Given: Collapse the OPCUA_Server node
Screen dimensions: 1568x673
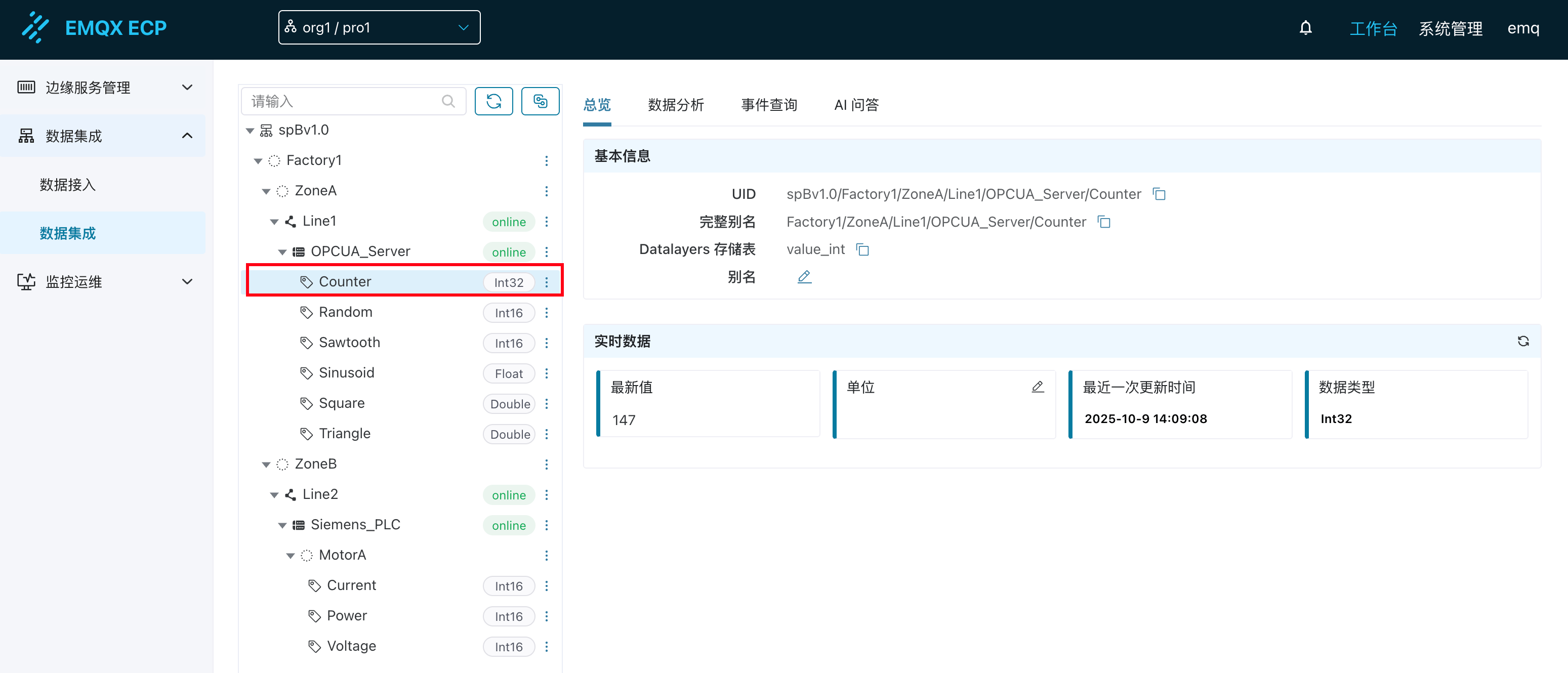Looking at the screenshot, I should (282, 252).
